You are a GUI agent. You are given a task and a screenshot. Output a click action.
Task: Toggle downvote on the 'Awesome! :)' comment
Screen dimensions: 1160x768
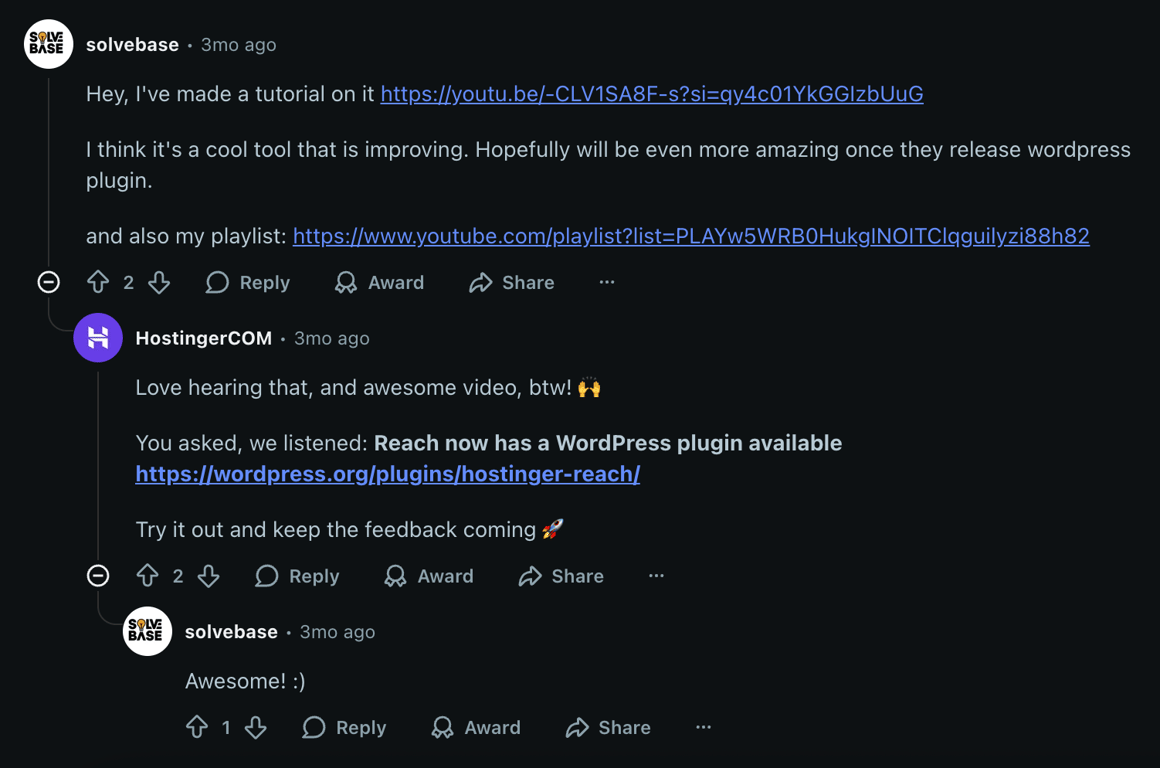tap(256, 728)
